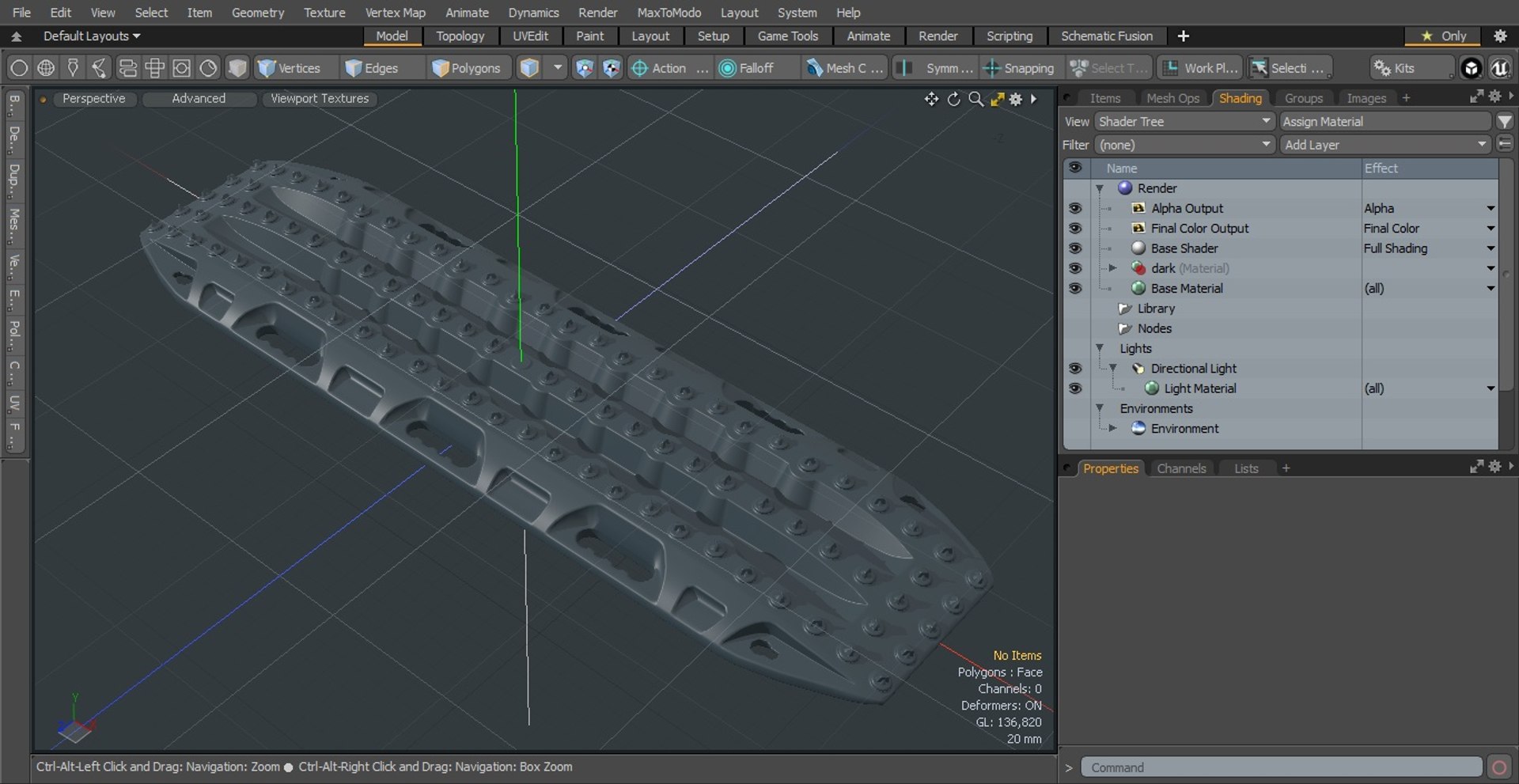Click the Perspective viewport label button
The width and height of the screenshot is (1519, 784).
(x=93, y=98)
